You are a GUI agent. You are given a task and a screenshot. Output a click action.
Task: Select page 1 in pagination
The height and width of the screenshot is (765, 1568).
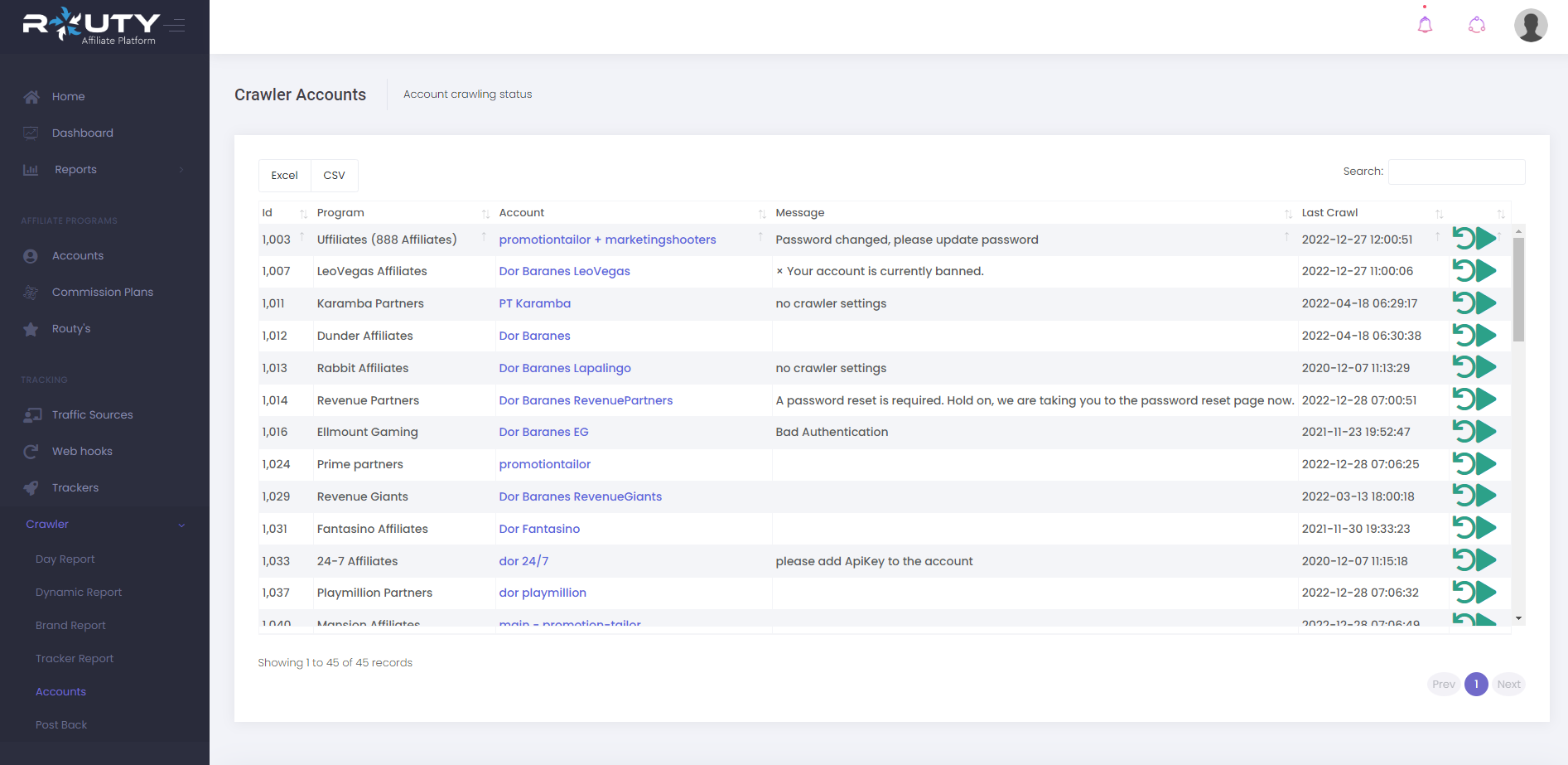[1476, 685]
